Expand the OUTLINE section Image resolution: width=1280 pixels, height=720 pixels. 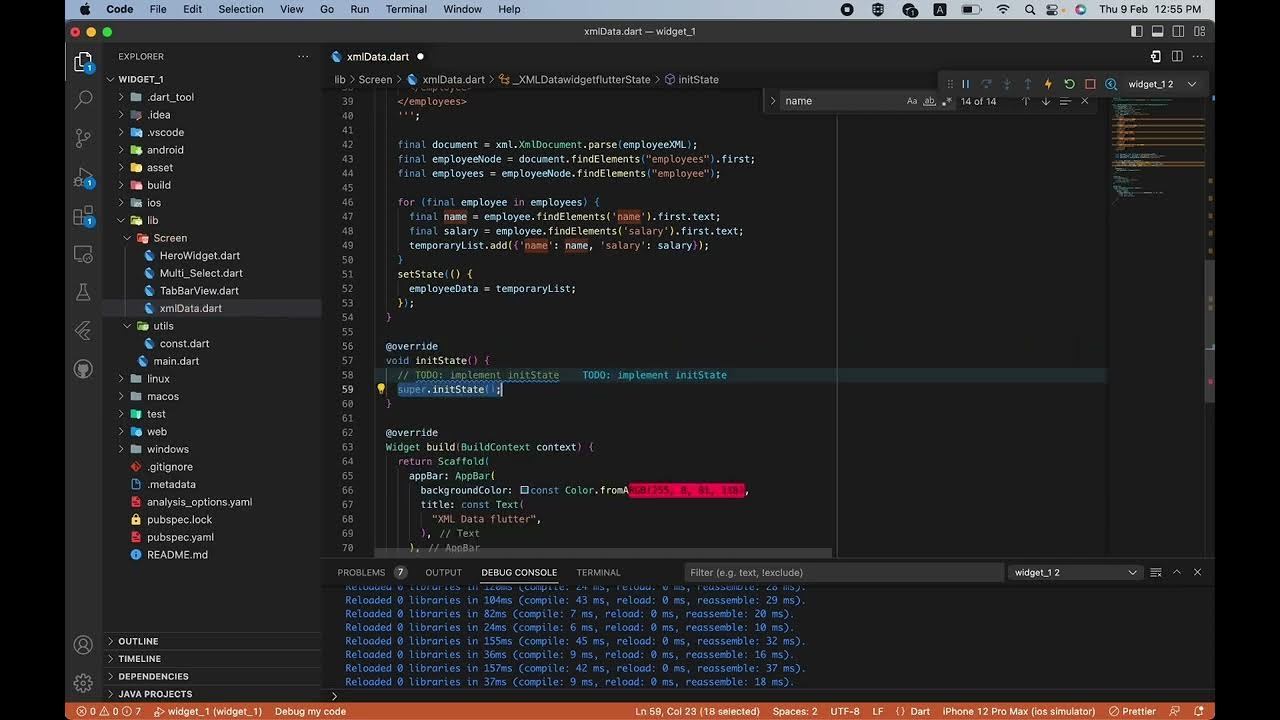[x=138, y=641]
